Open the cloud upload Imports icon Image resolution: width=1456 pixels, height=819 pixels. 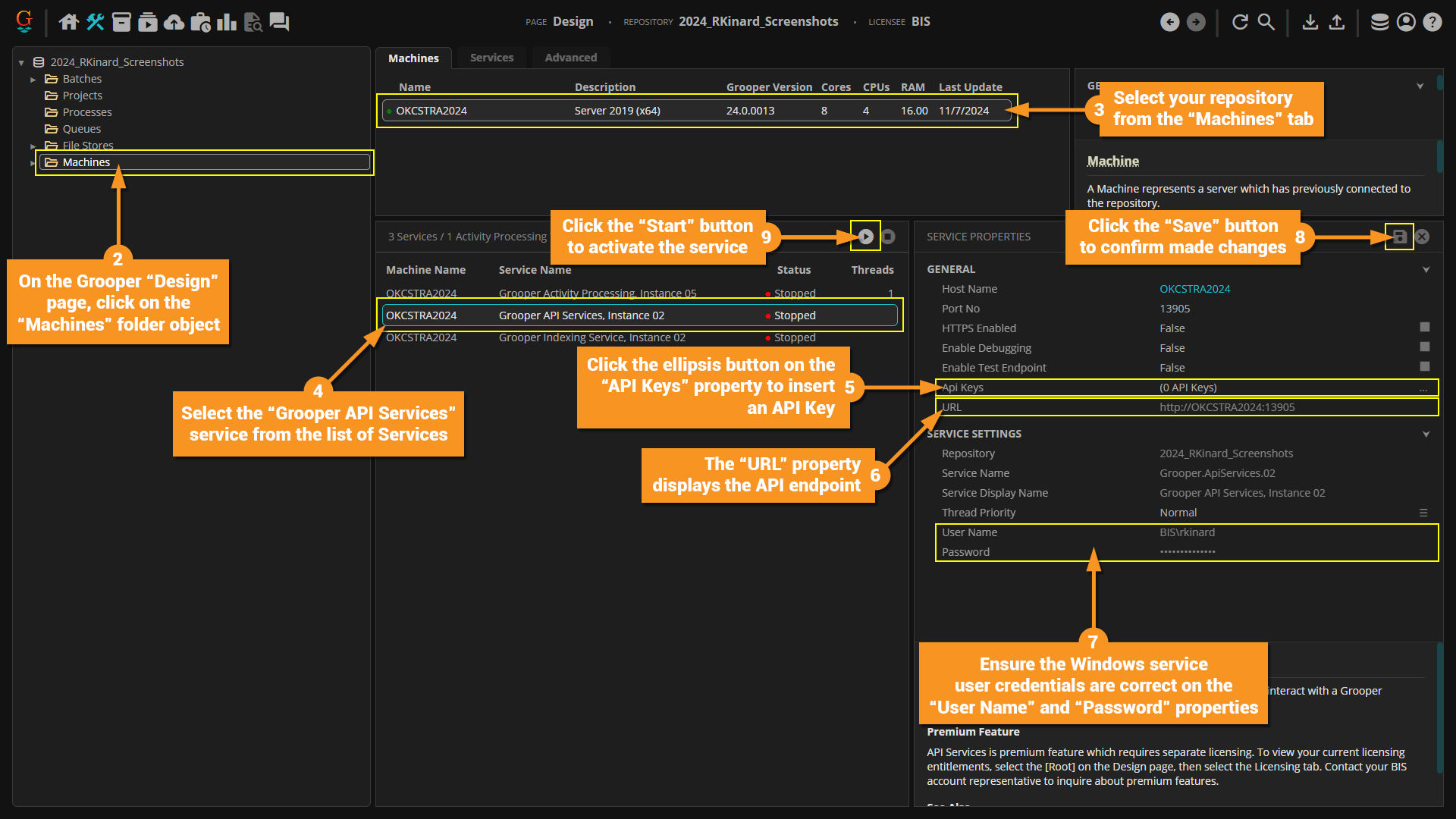coord(174,22)
